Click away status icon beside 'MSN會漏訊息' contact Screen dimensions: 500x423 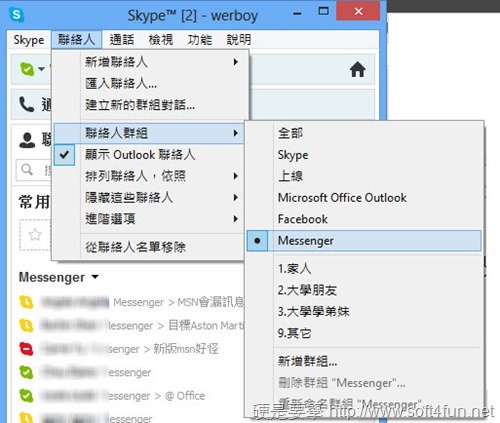pyautogui.click(x=26, y=302)
